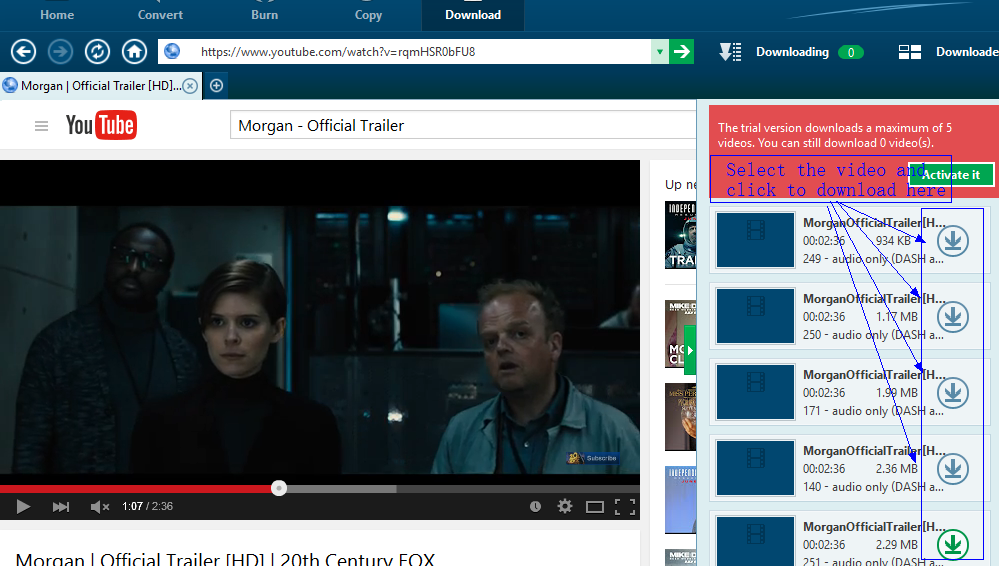Select the 250 audio only item thumbnail
The width and height of the screenshot is (999, 566).
(756, 316)
